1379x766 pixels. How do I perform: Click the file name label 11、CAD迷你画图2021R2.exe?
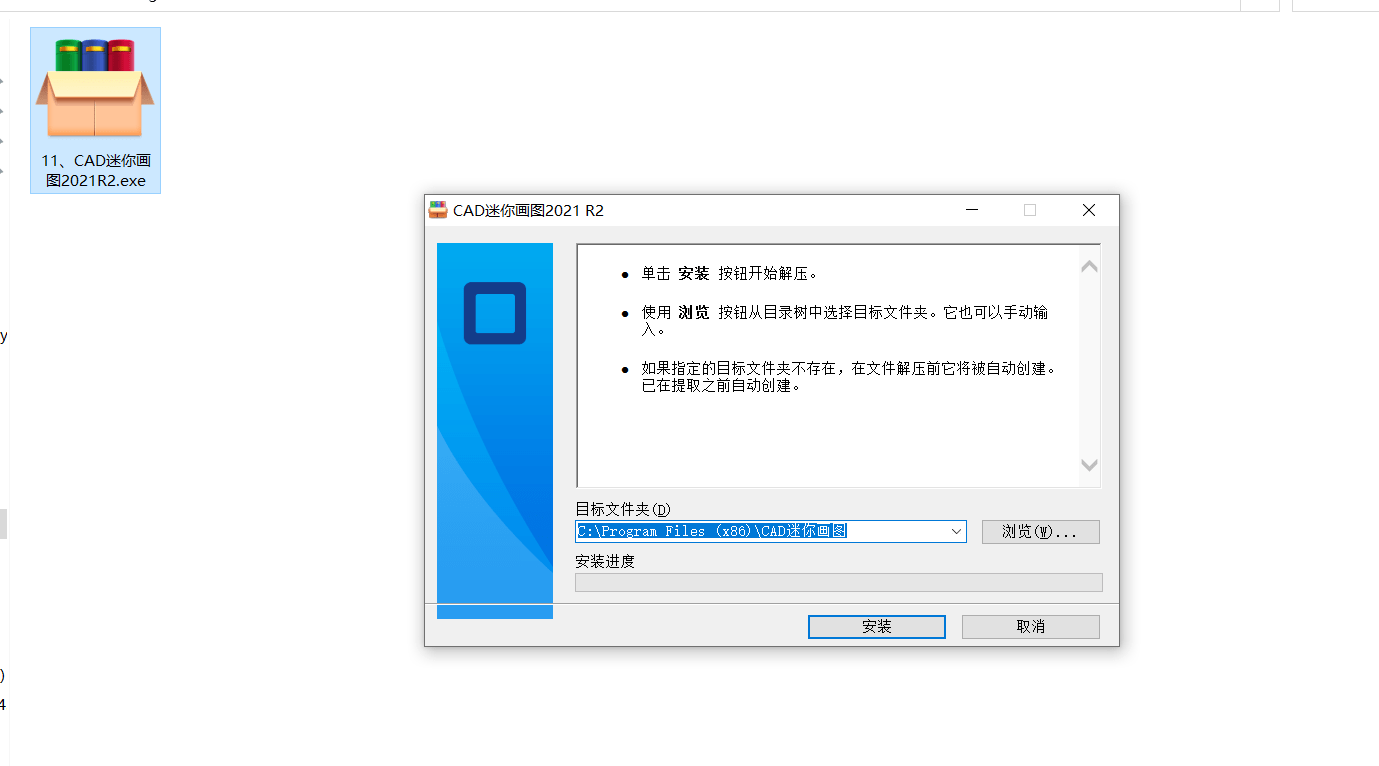(96, 171)
